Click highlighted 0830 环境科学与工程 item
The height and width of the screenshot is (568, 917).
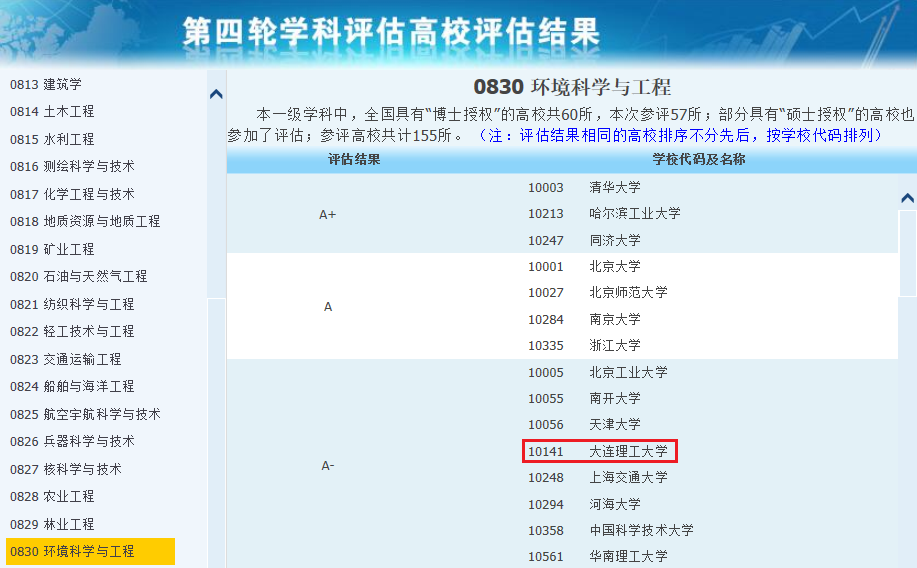[x=90, y=552]
